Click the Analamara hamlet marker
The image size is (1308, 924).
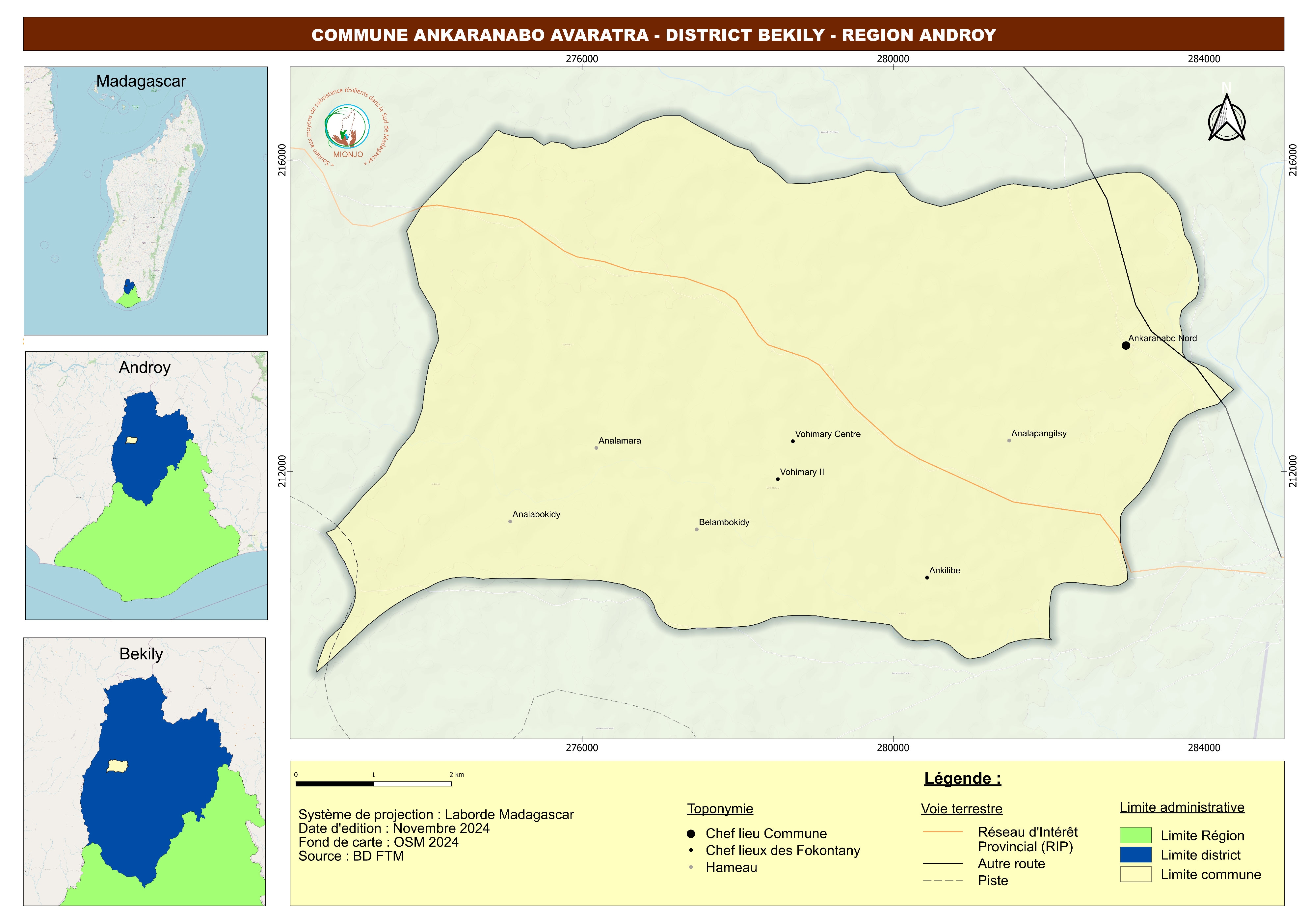point(596,448)
